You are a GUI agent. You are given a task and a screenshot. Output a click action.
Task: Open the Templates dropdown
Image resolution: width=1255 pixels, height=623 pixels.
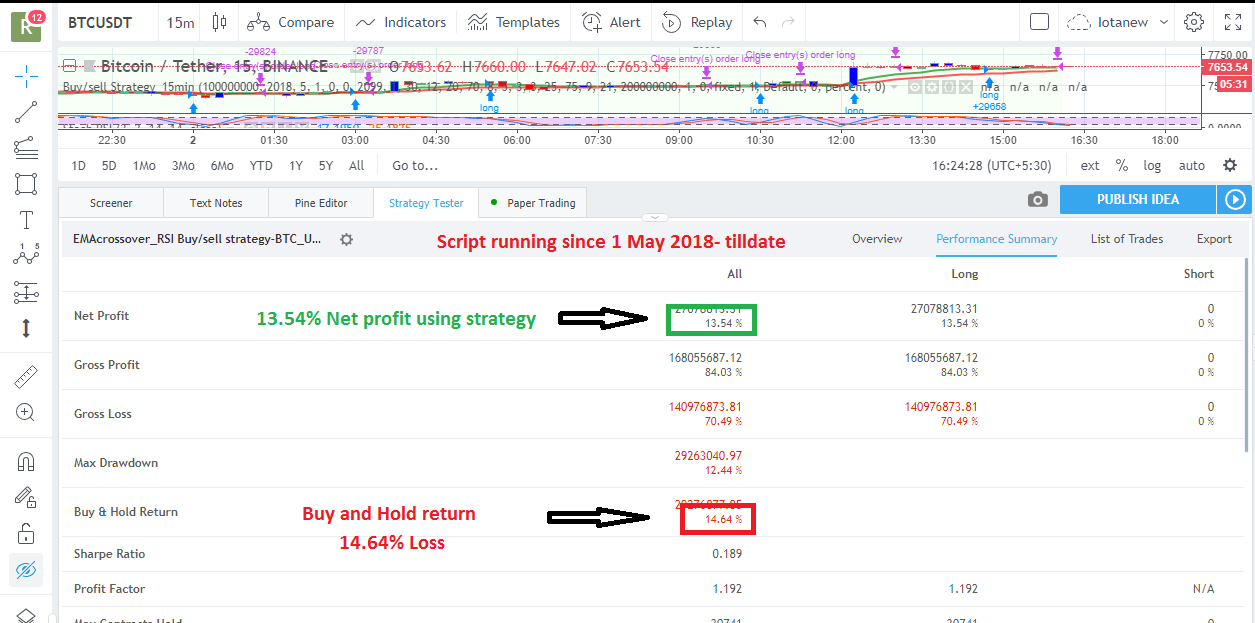514,22
